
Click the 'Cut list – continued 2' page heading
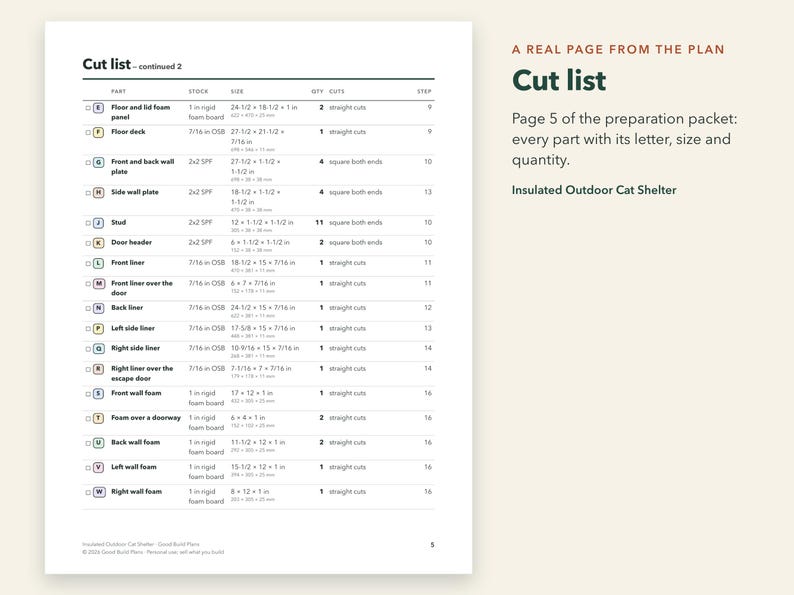pyautogui.click(x=132, y=64)
